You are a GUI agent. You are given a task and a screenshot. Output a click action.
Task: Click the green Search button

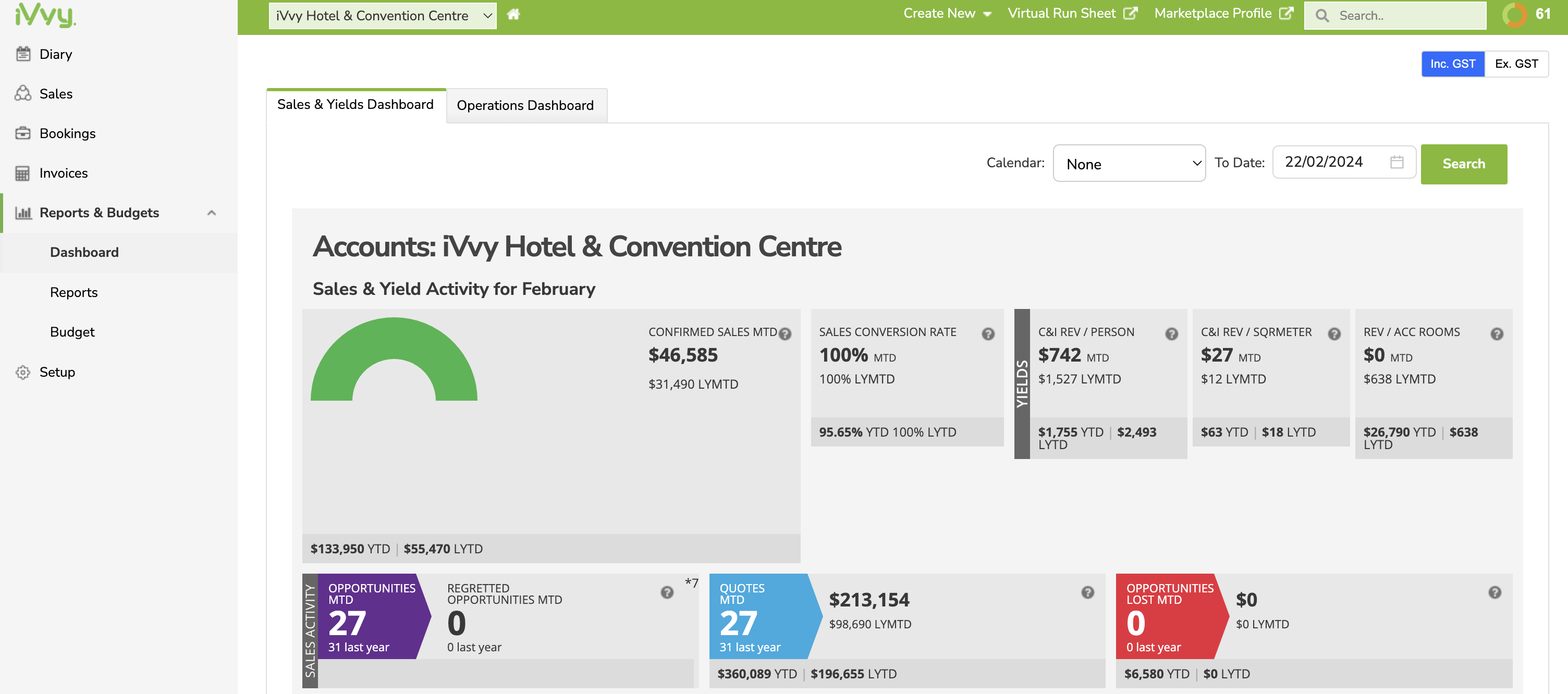tap(1463, 163)
